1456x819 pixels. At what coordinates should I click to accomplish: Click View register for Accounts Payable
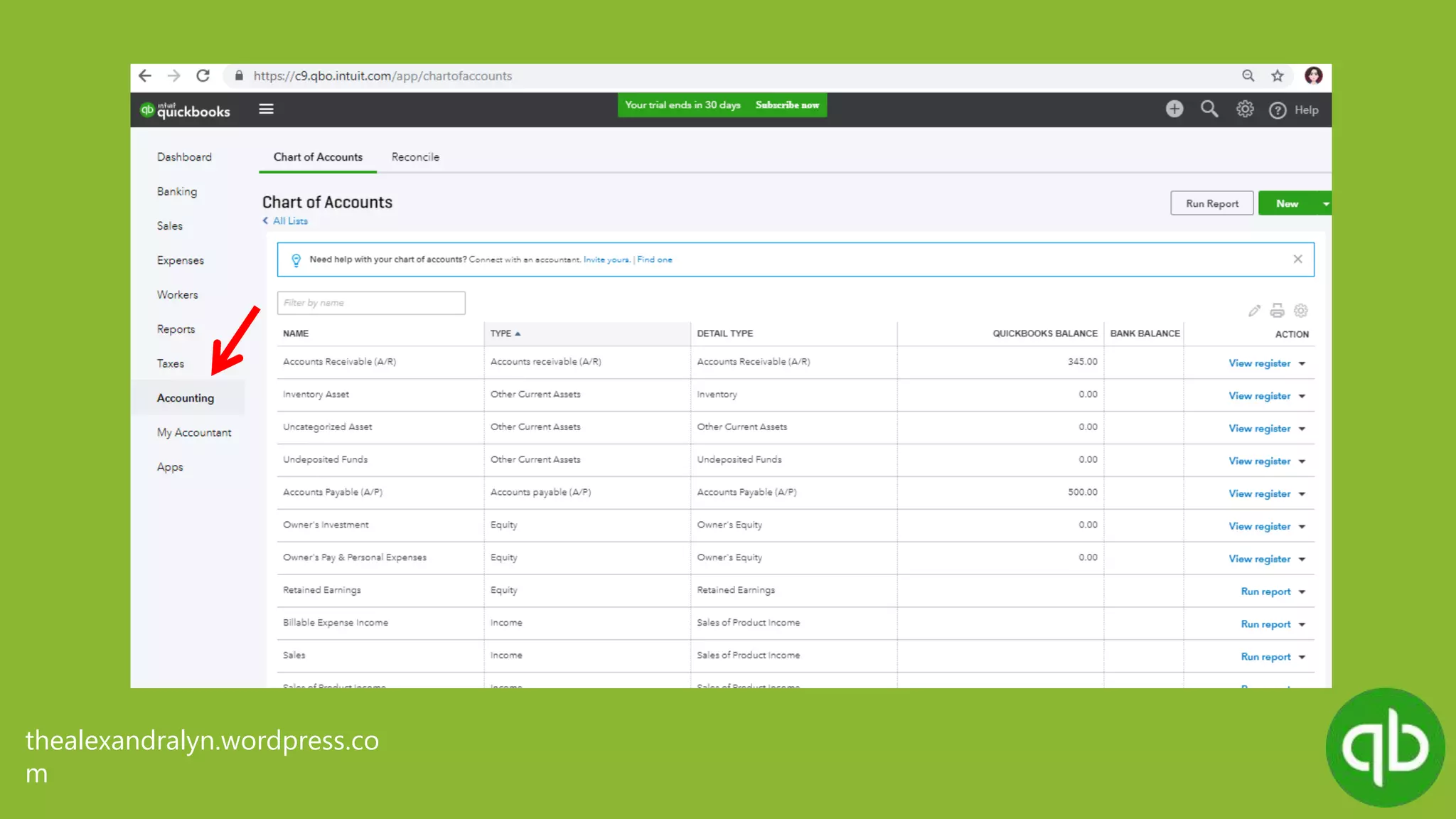pos(1259,494)
